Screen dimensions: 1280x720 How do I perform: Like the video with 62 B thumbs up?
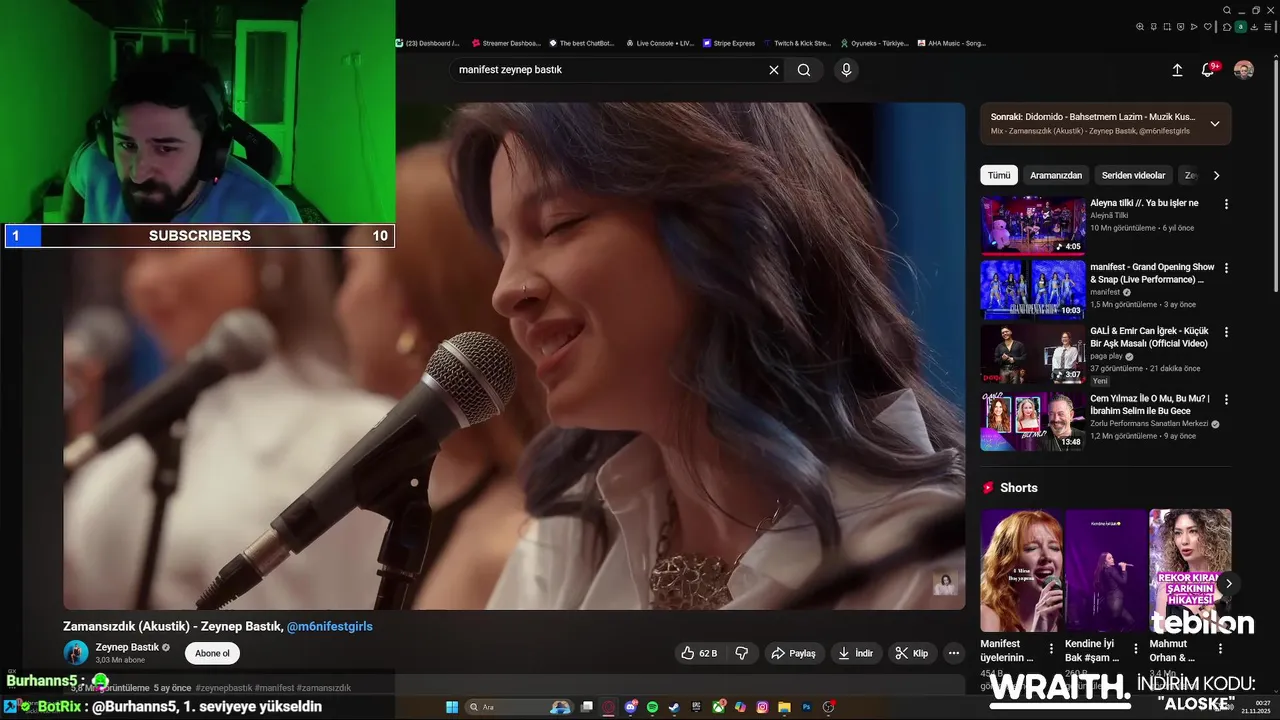pyautogui.click(x=699, y=653)
